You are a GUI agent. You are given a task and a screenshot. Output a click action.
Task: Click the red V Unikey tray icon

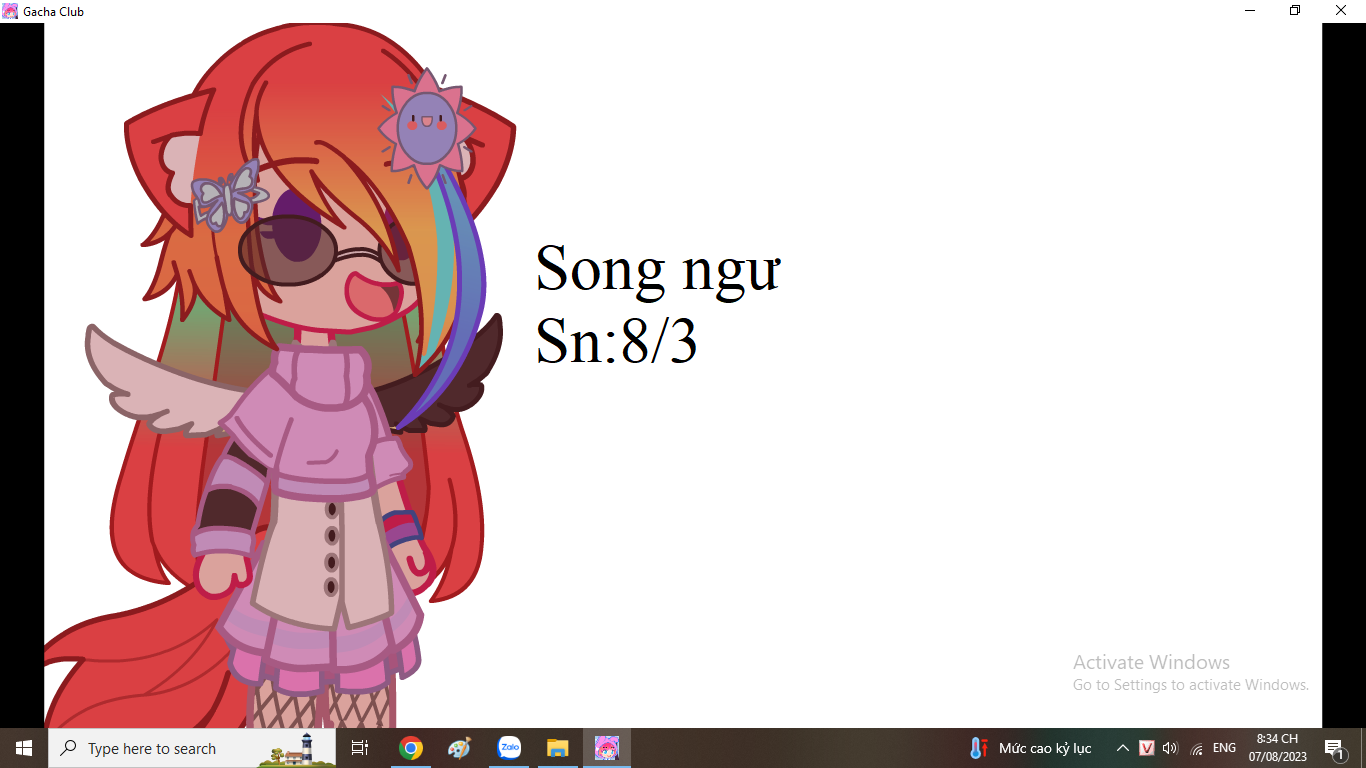coord(1147,748)
